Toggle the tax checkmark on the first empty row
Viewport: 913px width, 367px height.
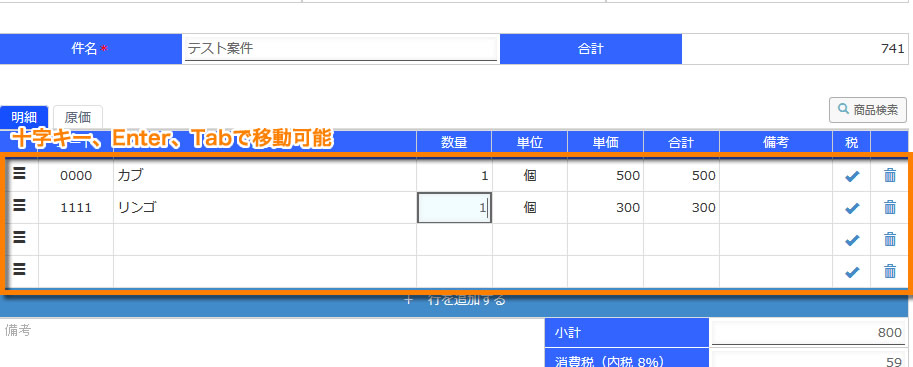pos(852,240)
